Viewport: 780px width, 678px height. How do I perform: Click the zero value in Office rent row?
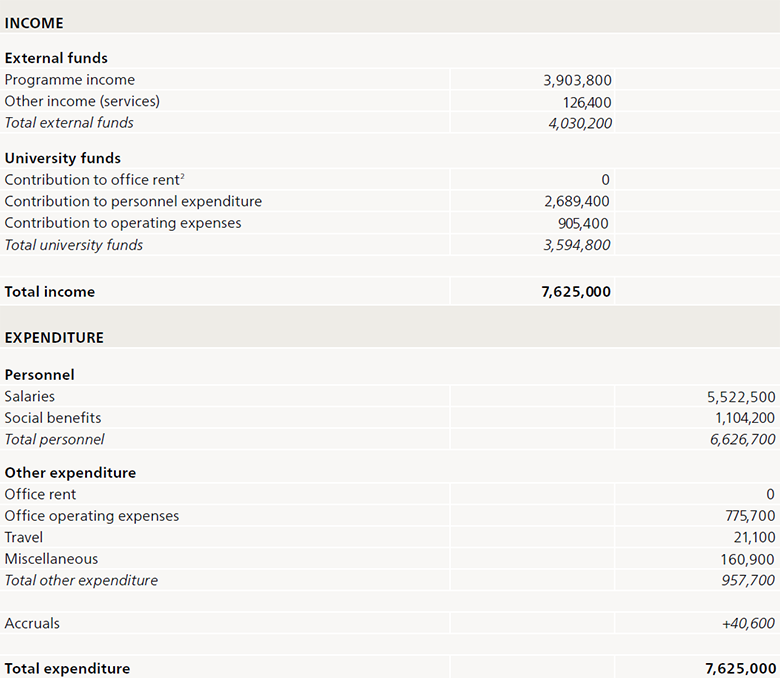coord(771,494)
